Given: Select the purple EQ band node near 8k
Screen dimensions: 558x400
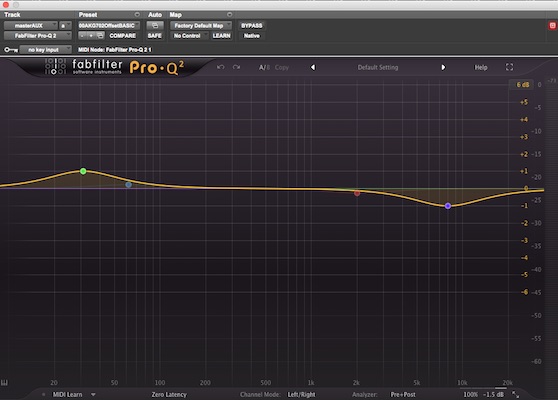Looking at the screenshot, I should click(448, 206).
